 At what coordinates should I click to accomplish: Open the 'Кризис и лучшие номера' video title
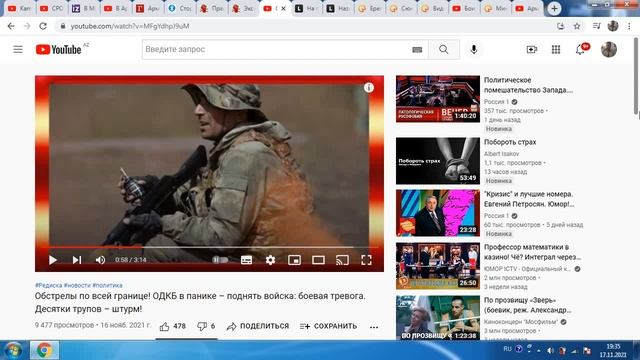[529, 199]
